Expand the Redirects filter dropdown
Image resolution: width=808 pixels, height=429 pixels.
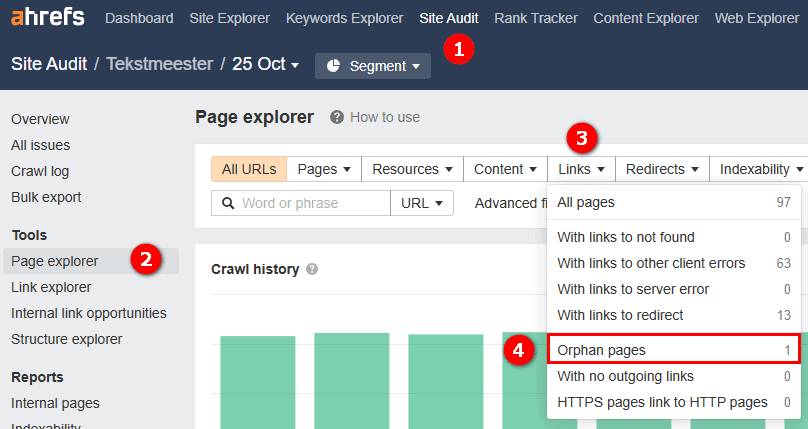(662, 169)
